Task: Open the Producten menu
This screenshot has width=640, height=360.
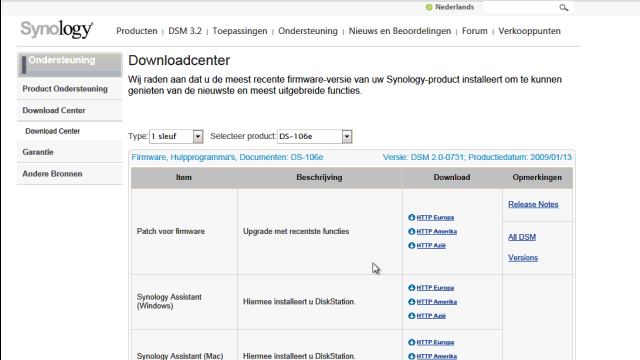Action: click(x=137, y=31)
